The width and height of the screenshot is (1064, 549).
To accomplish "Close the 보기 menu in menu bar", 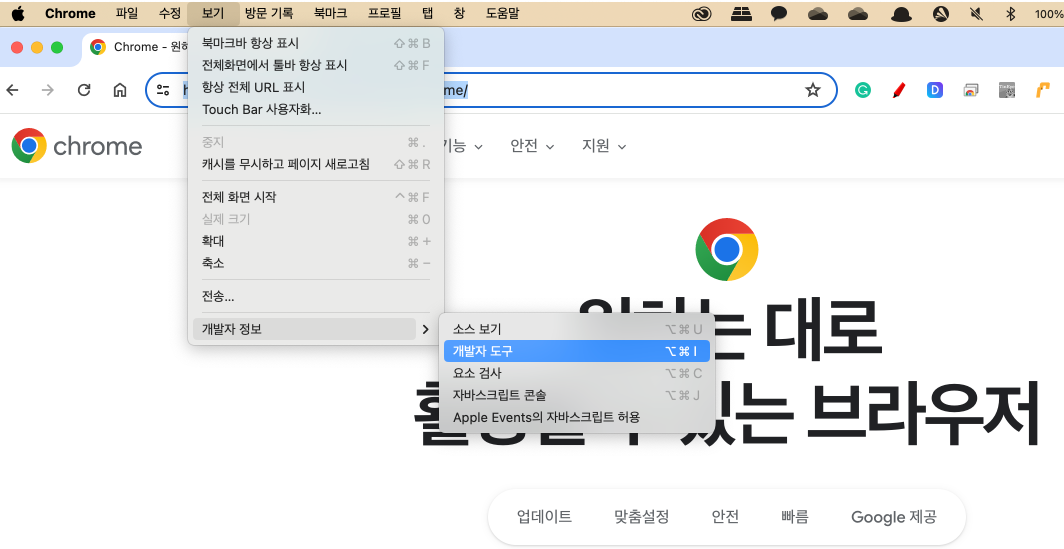I will tap(213, 13).
